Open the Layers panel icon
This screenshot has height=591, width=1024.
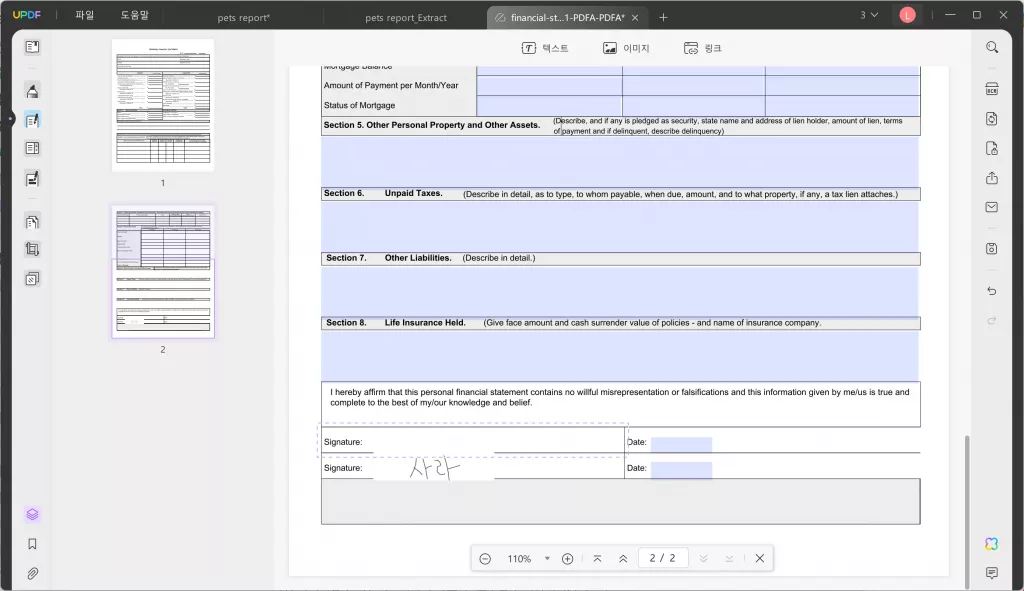point(32,515)
